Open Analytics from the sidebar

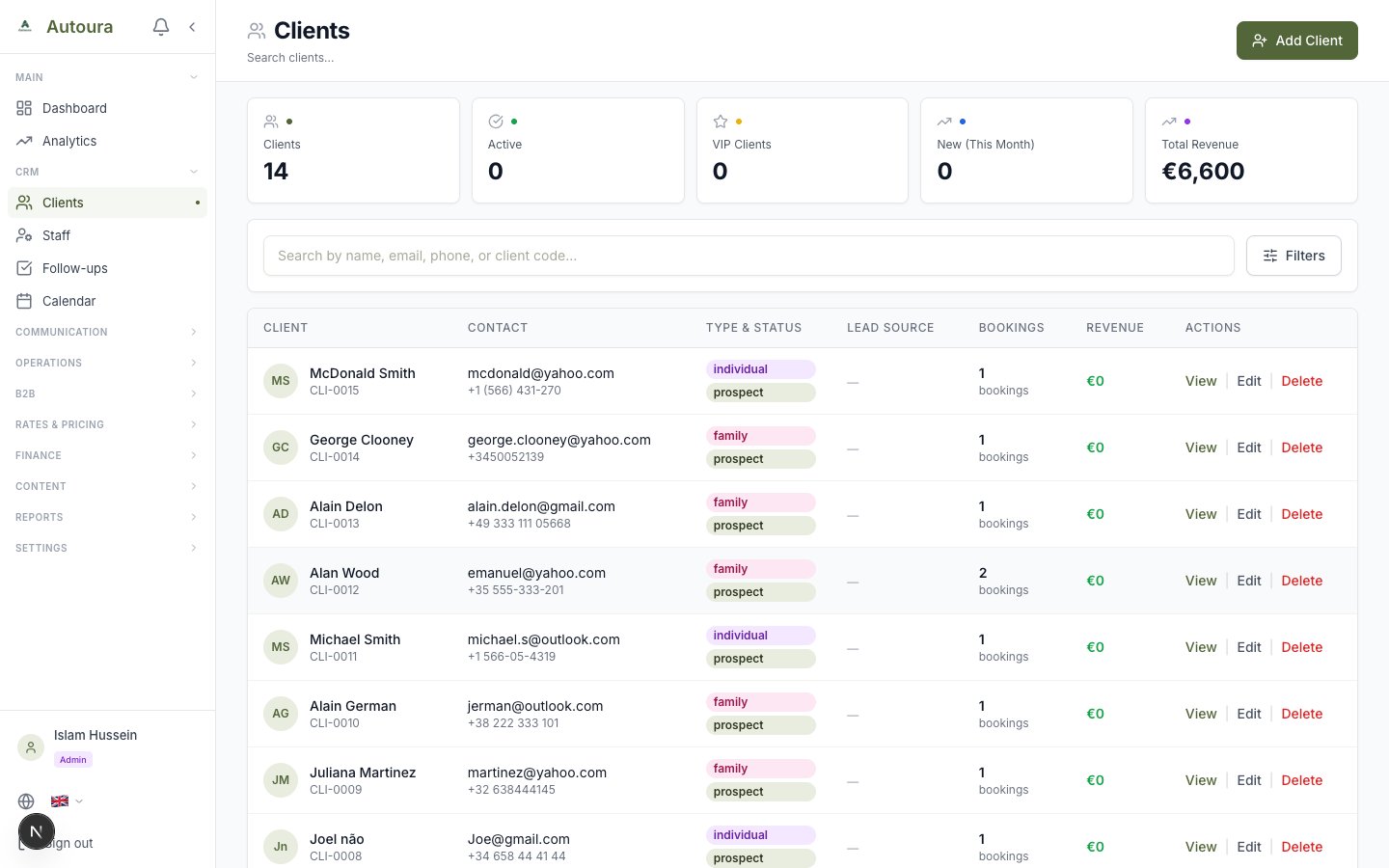coord(107,141)
